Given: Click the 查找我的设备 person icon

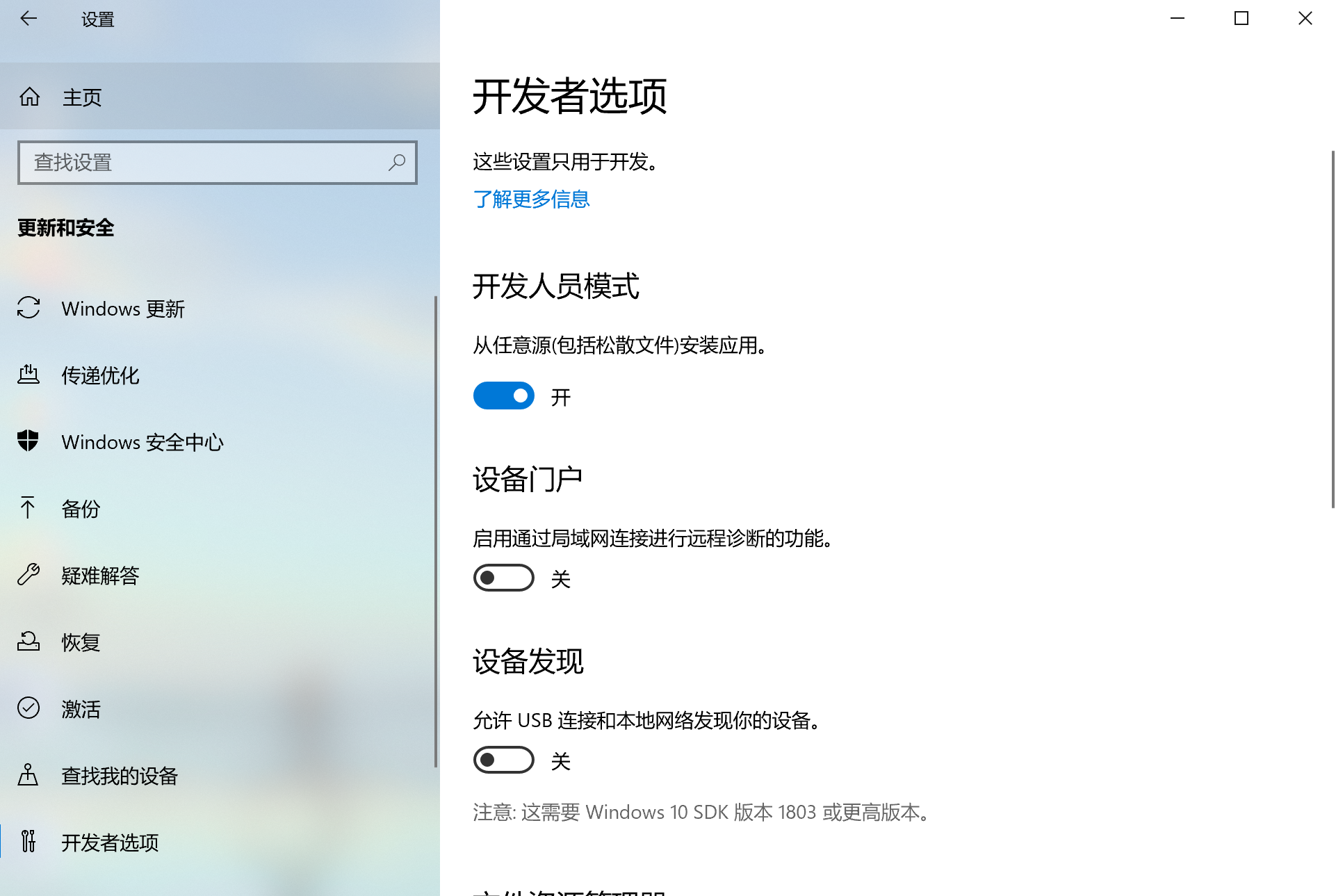Looking at the screenshot, I should (28, 774).
